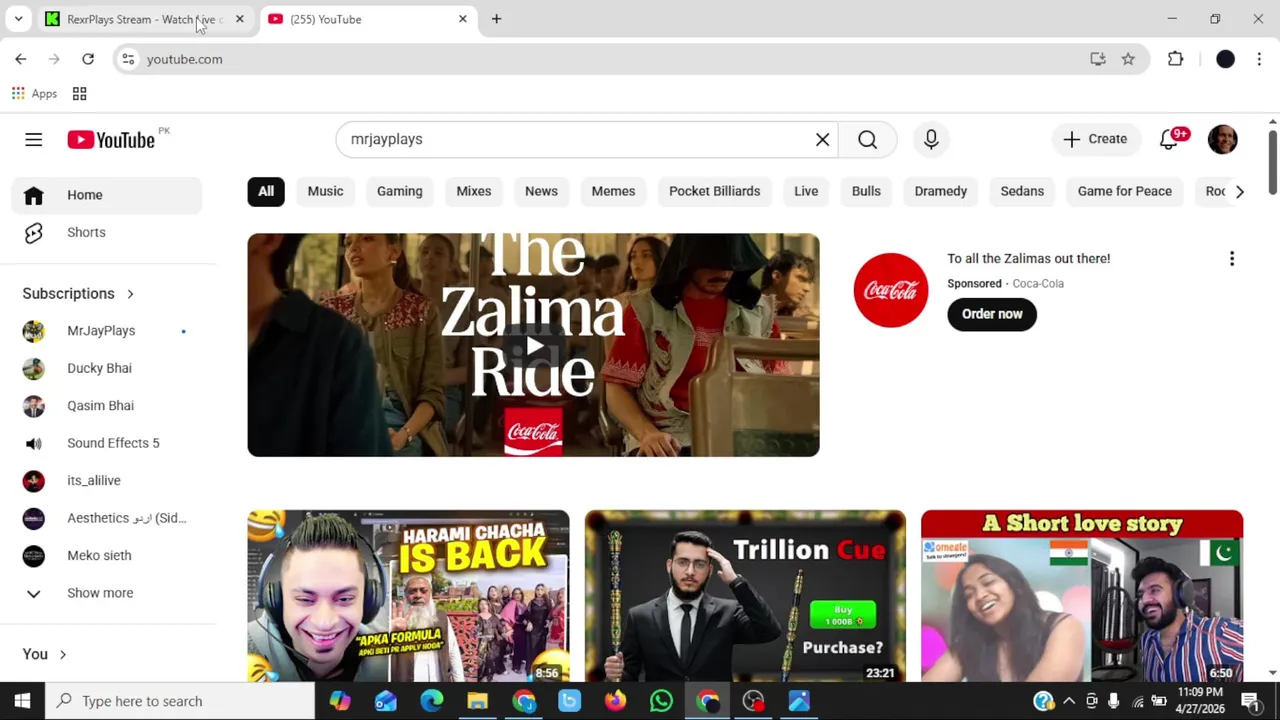Select the Memes filter chip
Image resolution: width=1280 pixels, height=720 pixels.
tap(613, 191)
